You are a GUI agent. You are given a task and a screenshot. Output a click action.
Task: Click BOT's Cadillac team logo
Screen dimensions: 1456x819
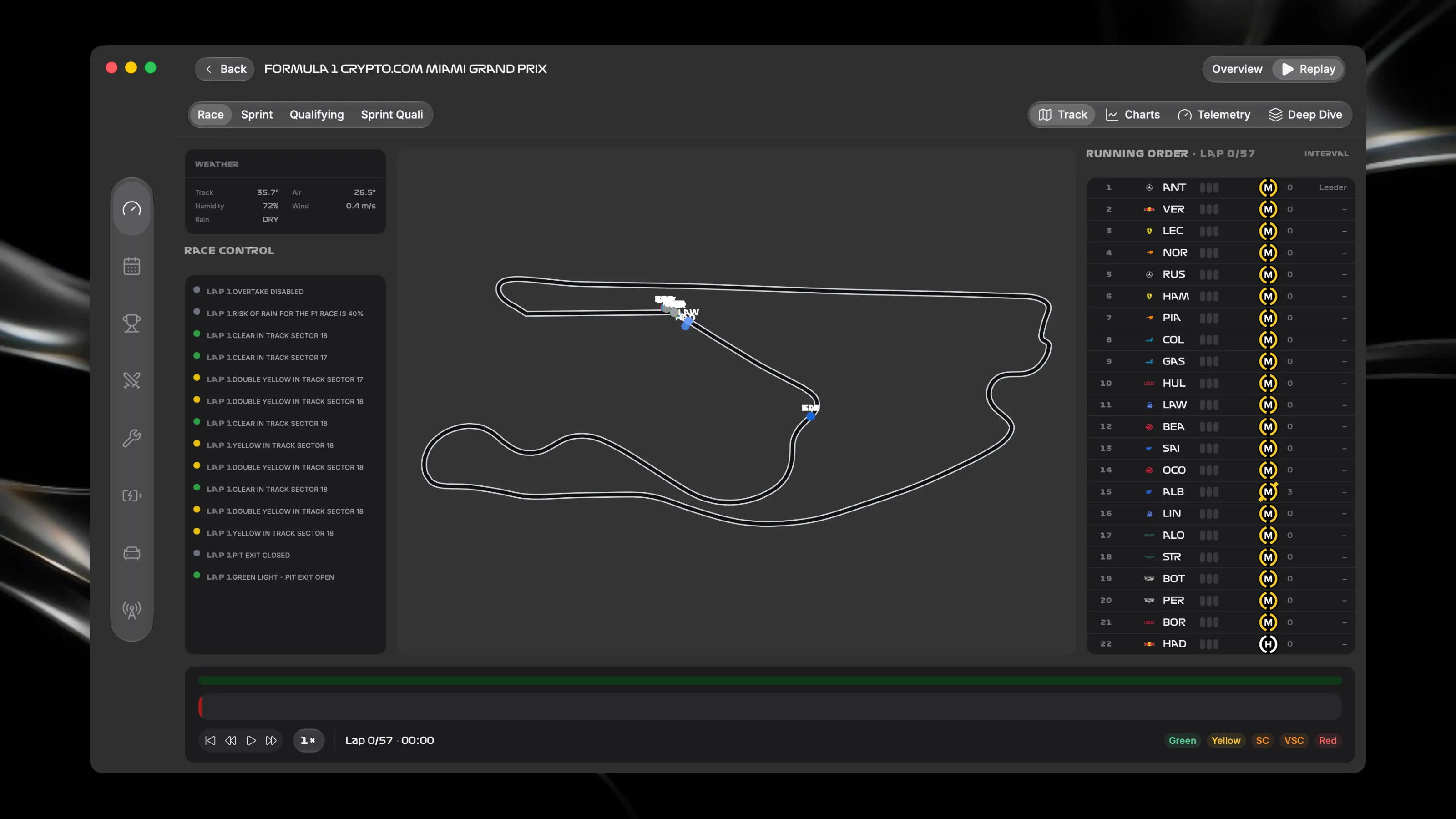pos(1149,579)
